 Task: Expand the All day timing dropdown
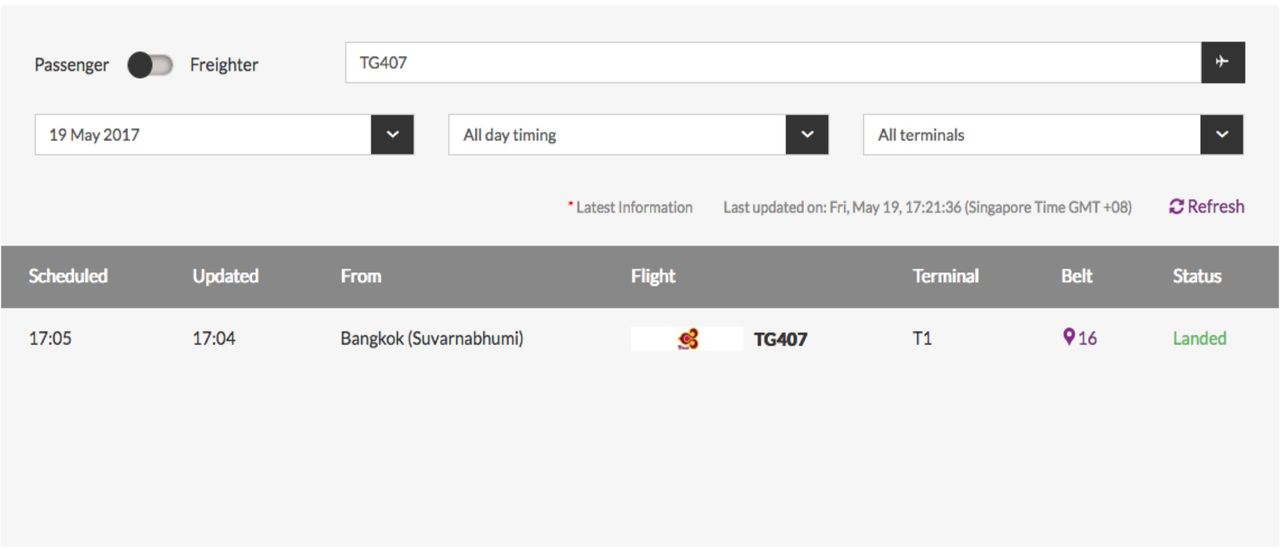[x=806, y=135]
